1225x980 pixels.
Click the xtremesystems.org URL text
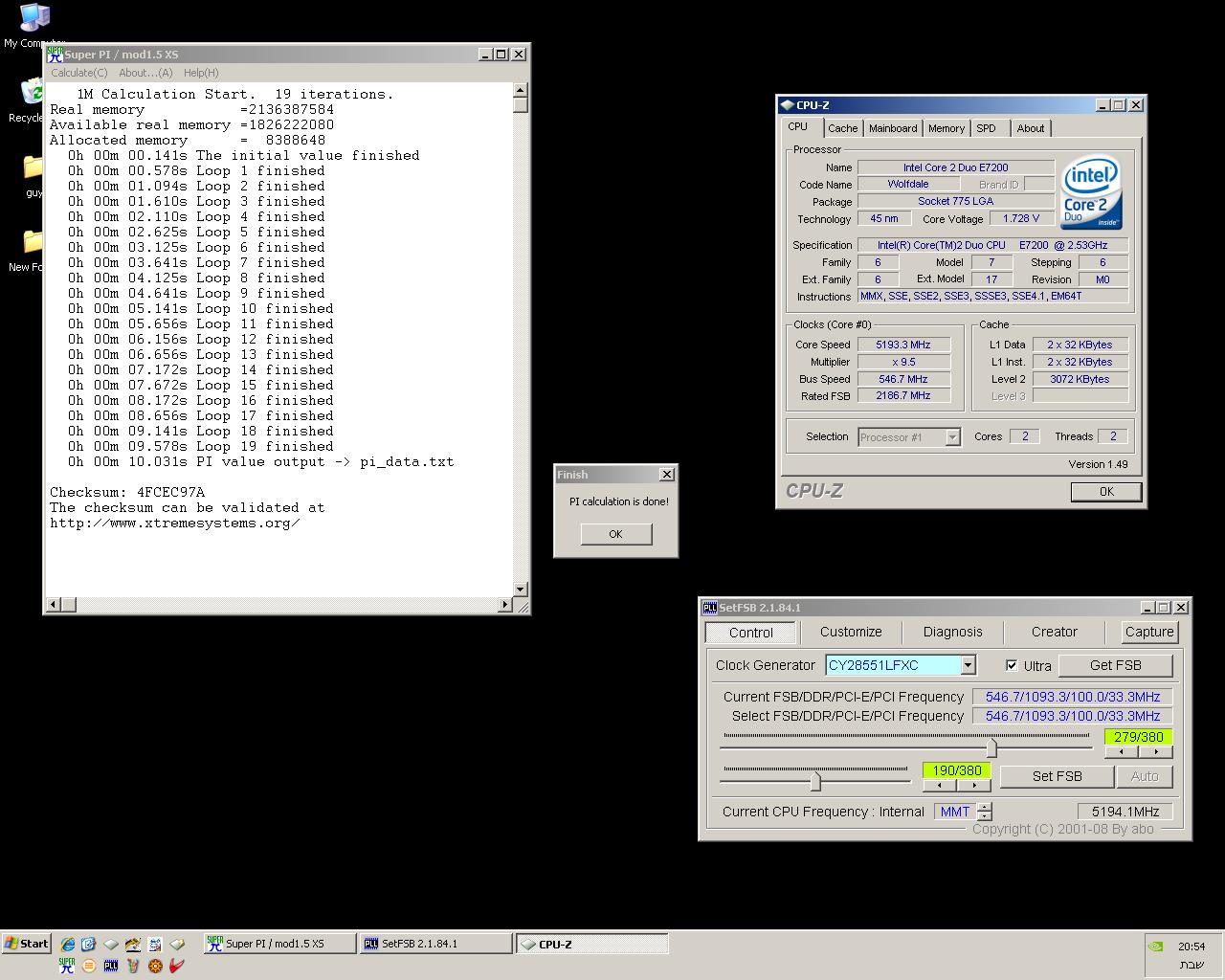point(175,523)
